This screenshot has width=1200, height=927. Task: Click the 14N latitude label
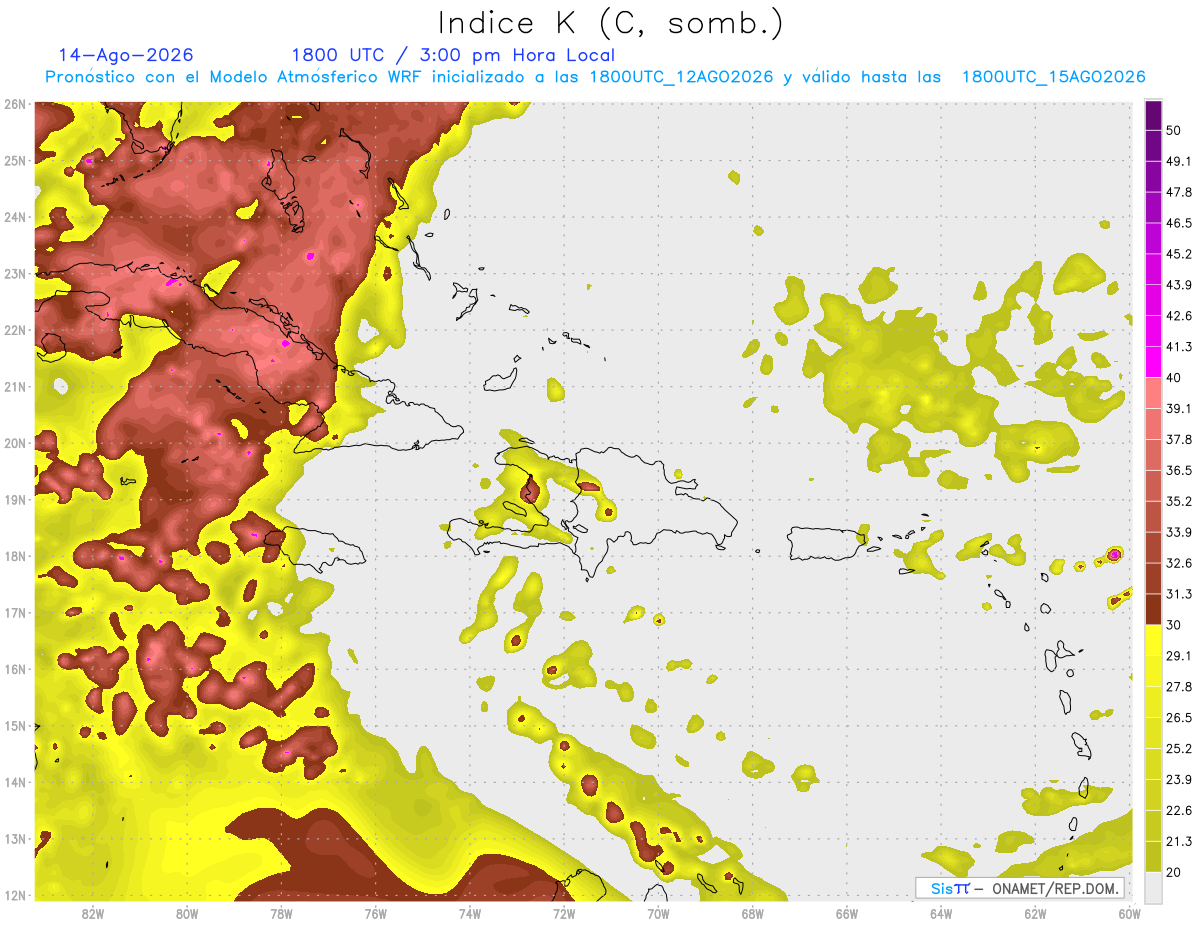[x=15, y=782]
